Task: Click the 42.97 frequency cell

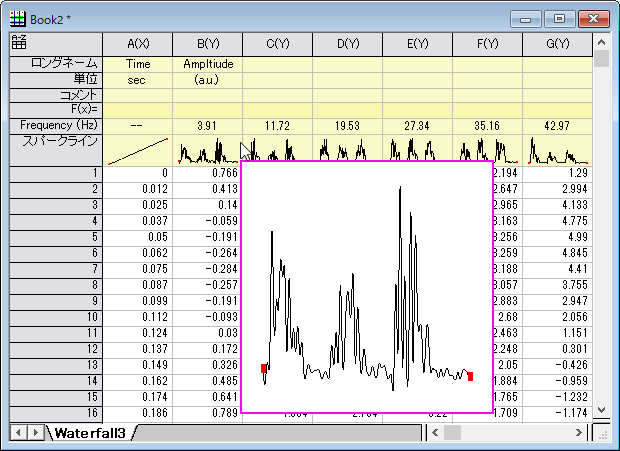Action: [558, 126]
